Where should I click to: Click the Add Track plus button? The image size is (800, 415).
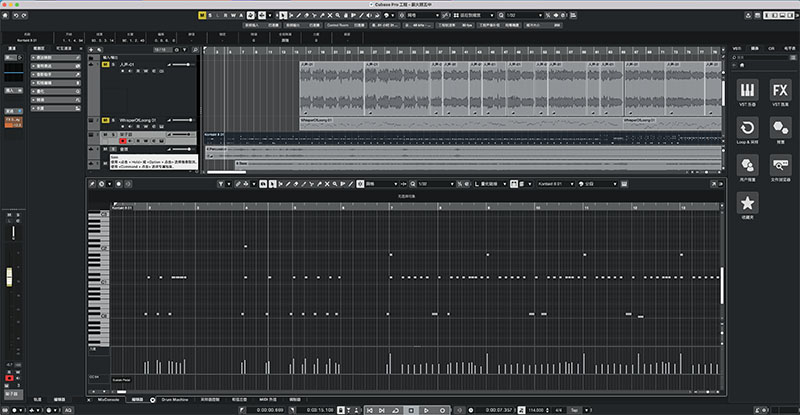click(91, 50)
